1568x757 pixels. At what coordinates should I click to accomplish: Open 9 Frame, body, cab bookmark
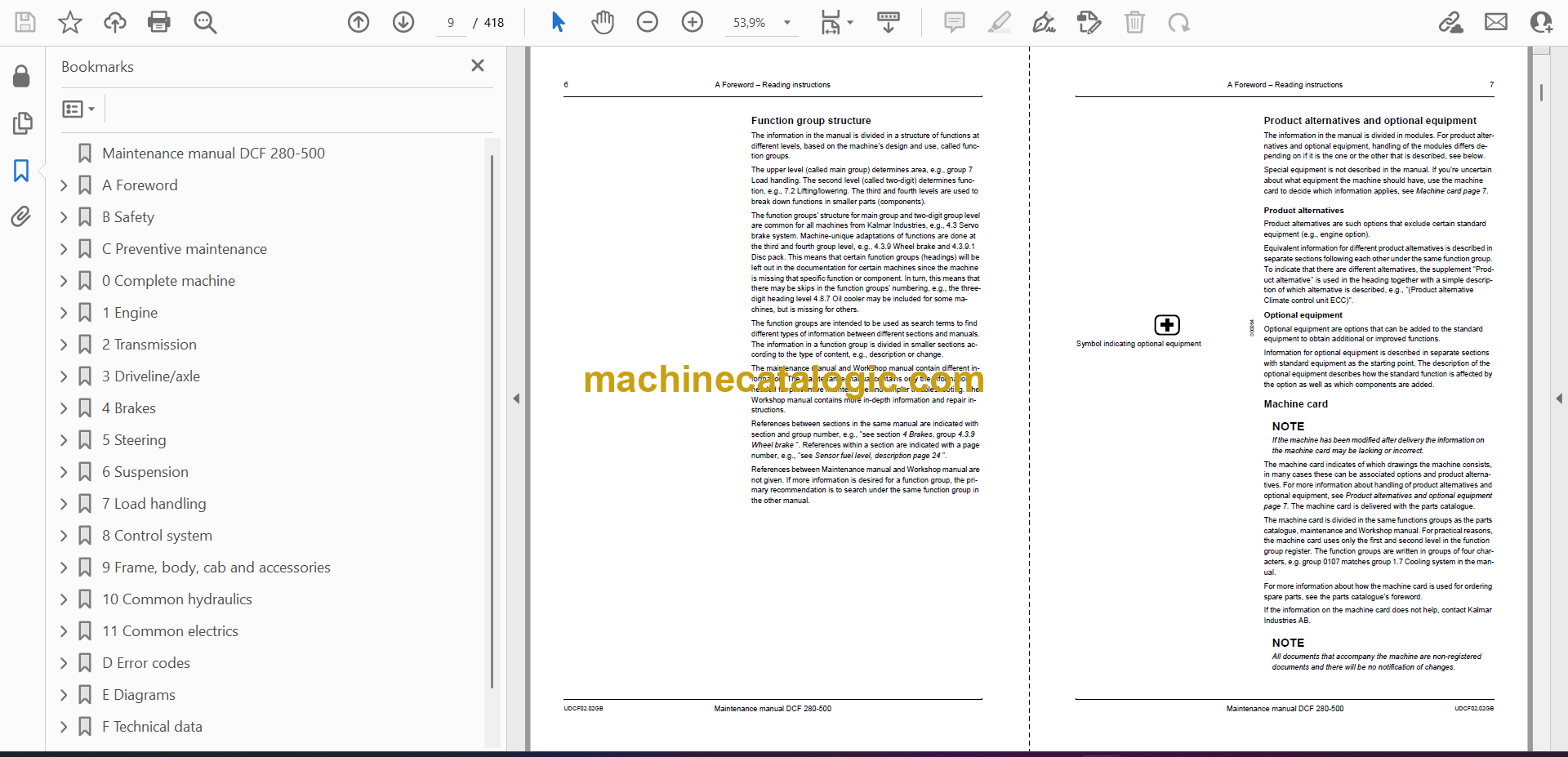tap(216, 568)
